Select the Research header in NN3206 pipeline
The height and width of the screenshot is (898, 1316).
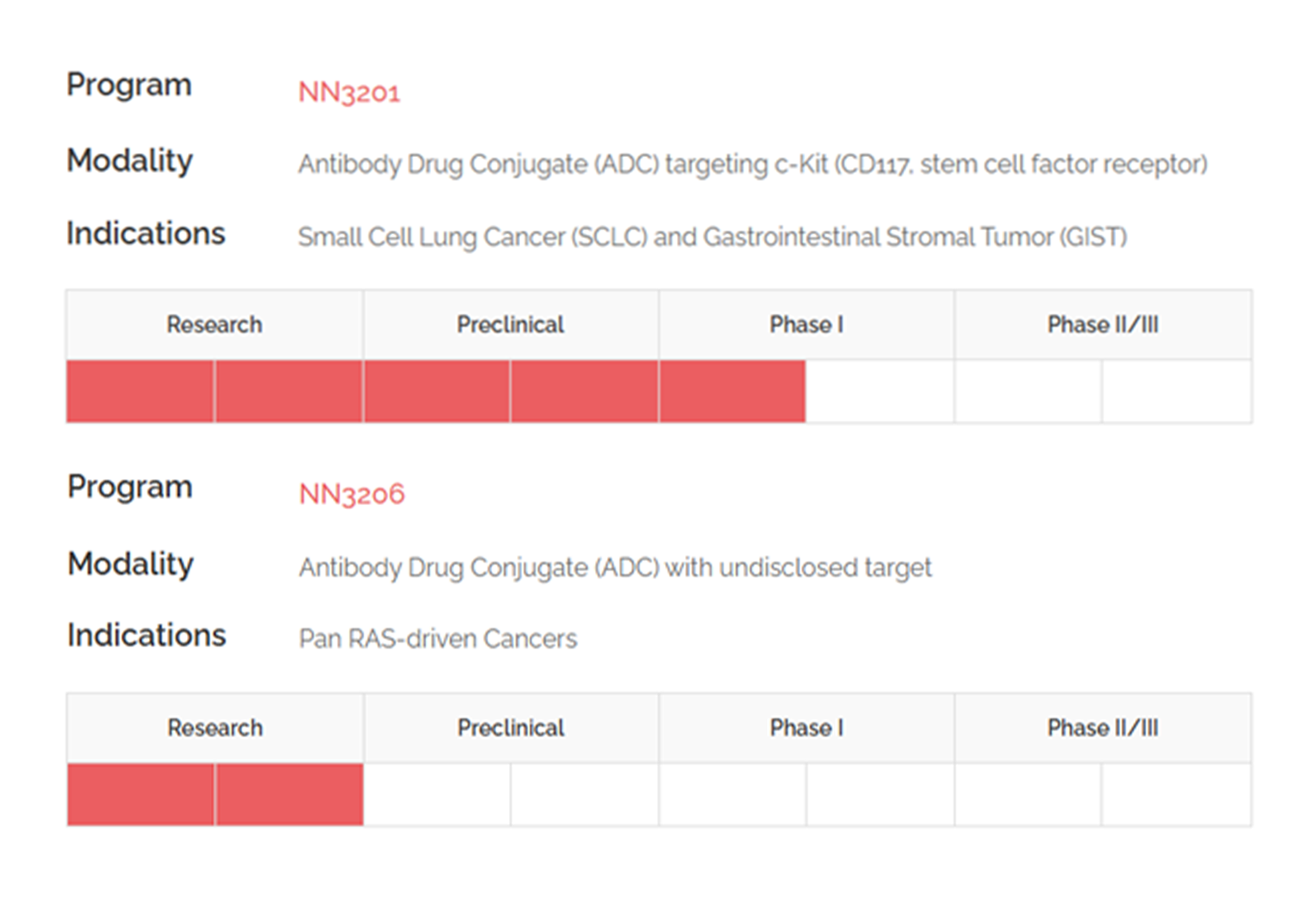pos(215,727)
